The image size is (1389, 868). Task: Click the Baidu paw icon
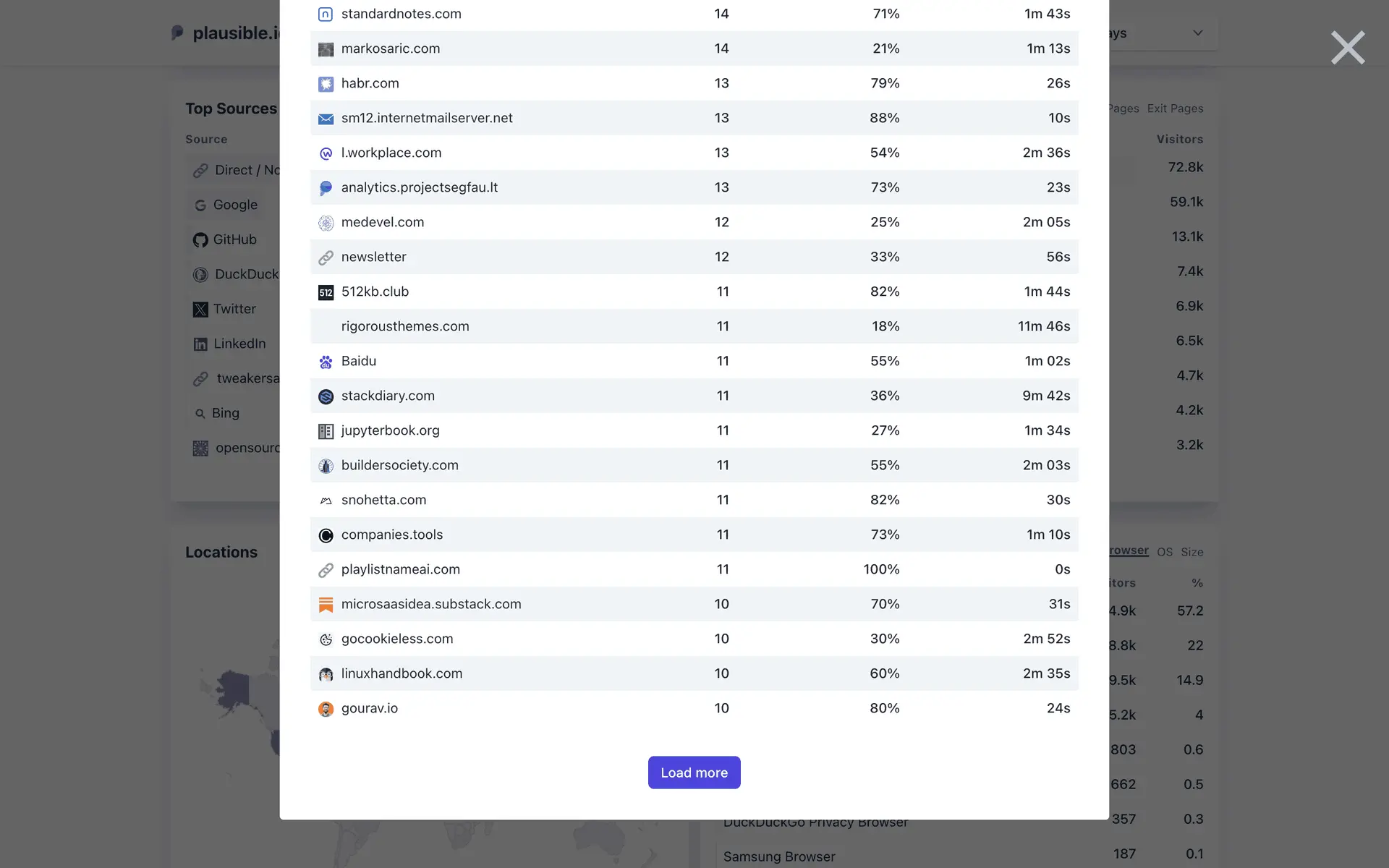click(x=326, y=362)
